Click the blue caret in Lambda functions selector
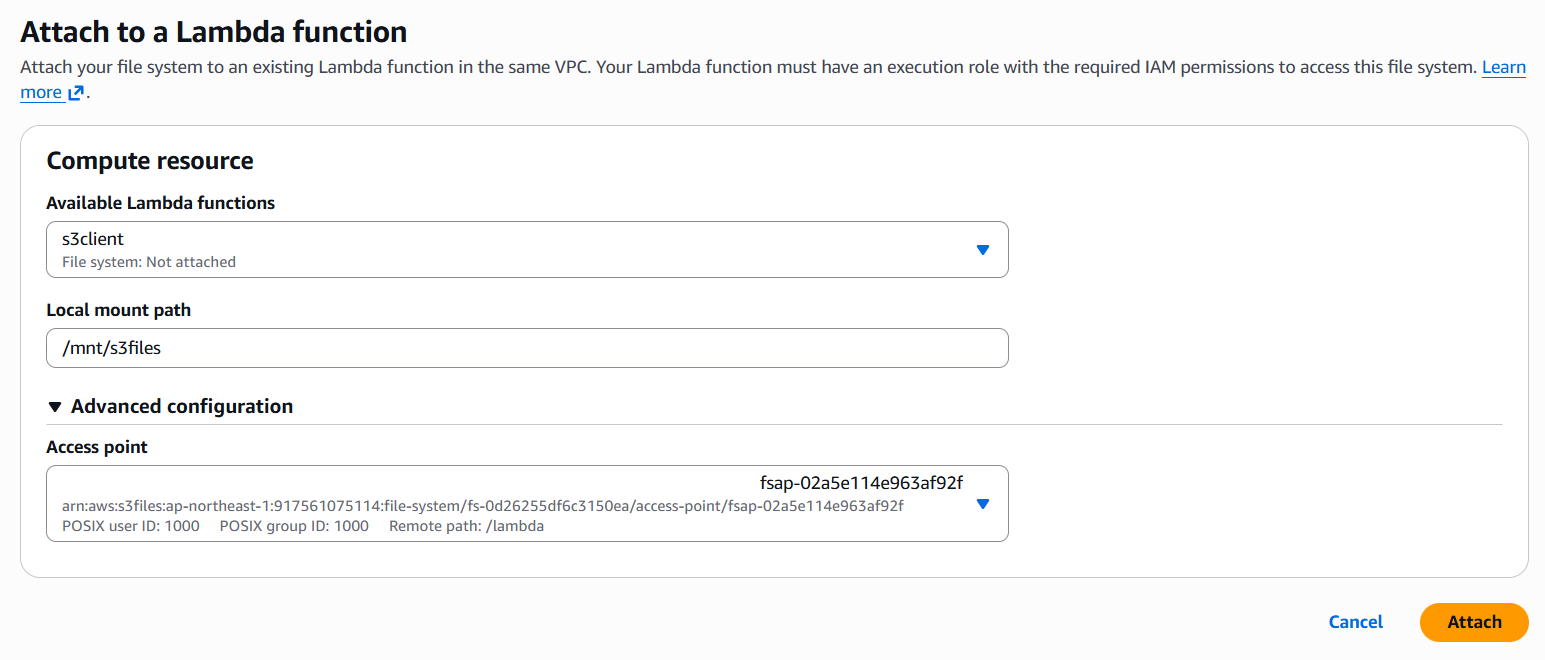This screenshot has width=1545, height=660. pos(982,250)
